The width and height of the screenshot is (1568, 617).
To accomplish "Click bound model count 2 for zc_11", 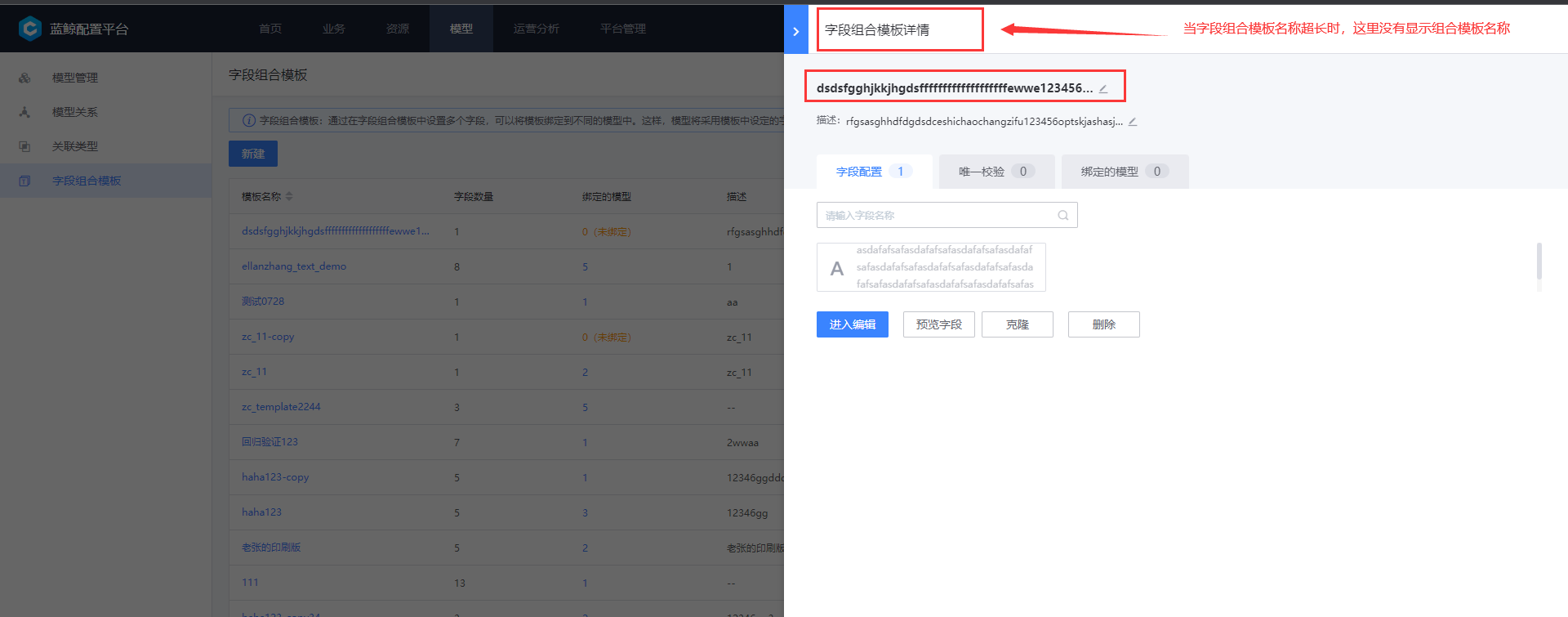I will coord(585,373).
